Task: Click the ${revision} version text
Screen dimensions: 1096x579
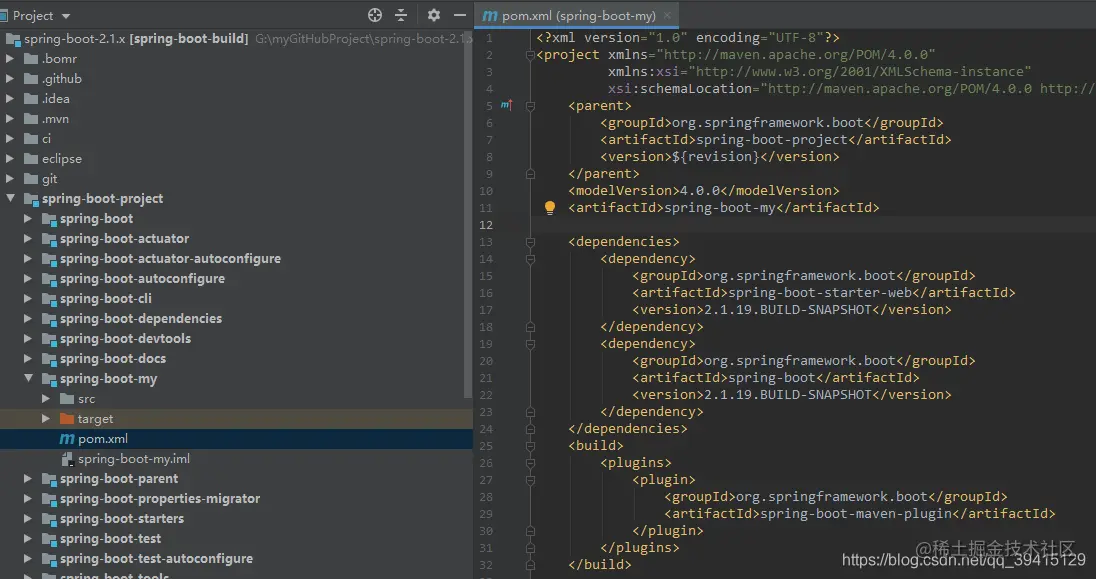Action: [716, 157]
